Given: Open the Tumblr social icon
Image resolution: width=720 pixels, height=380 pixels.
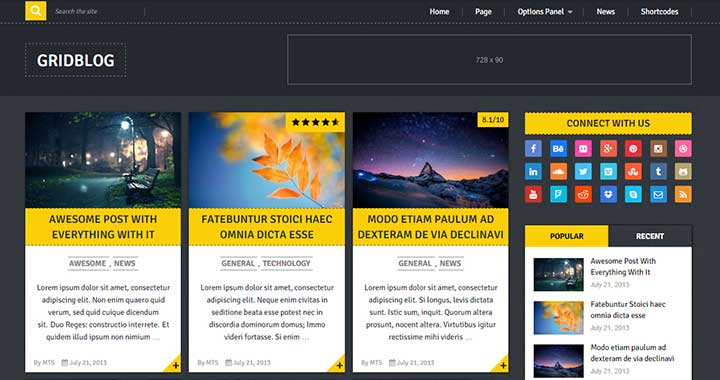Looking at the screenshot, I should tap(658, 172).
